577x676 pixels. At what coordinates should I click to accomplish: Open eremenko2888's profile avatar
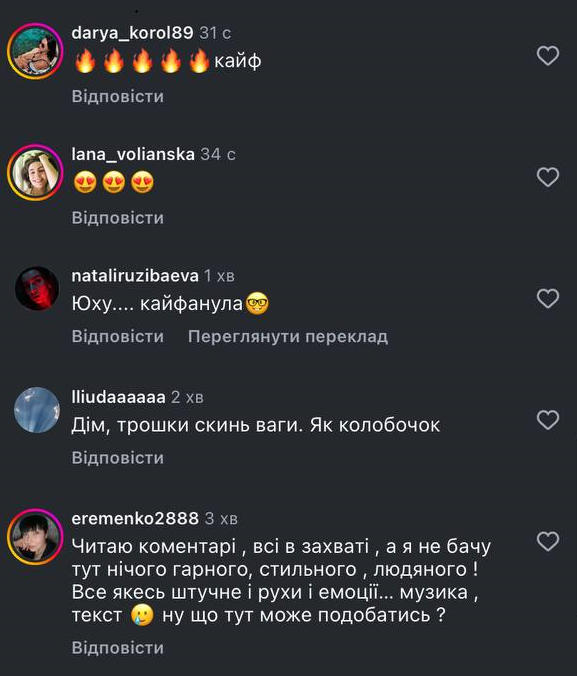[x=35, y=537]
